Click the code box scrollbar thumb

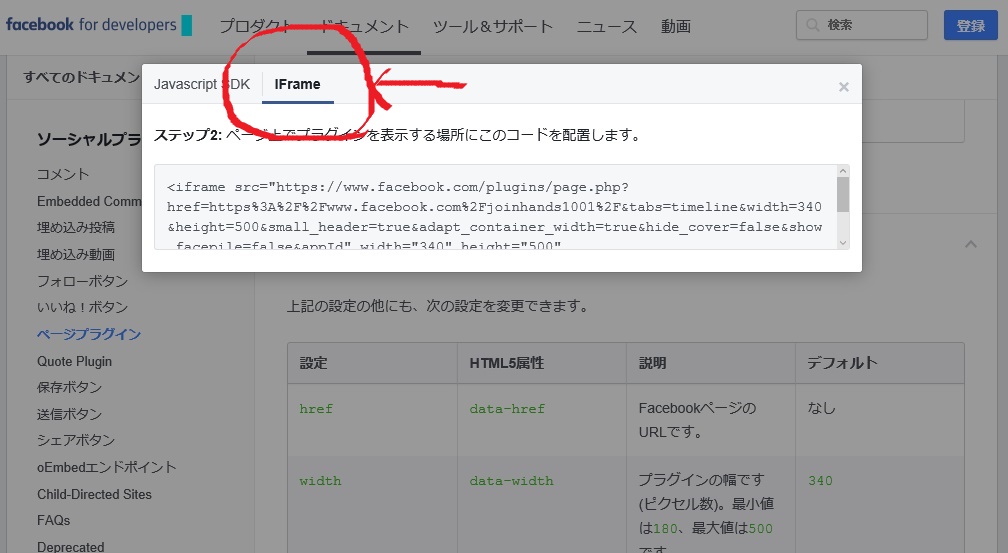click(x=843, y=194)
